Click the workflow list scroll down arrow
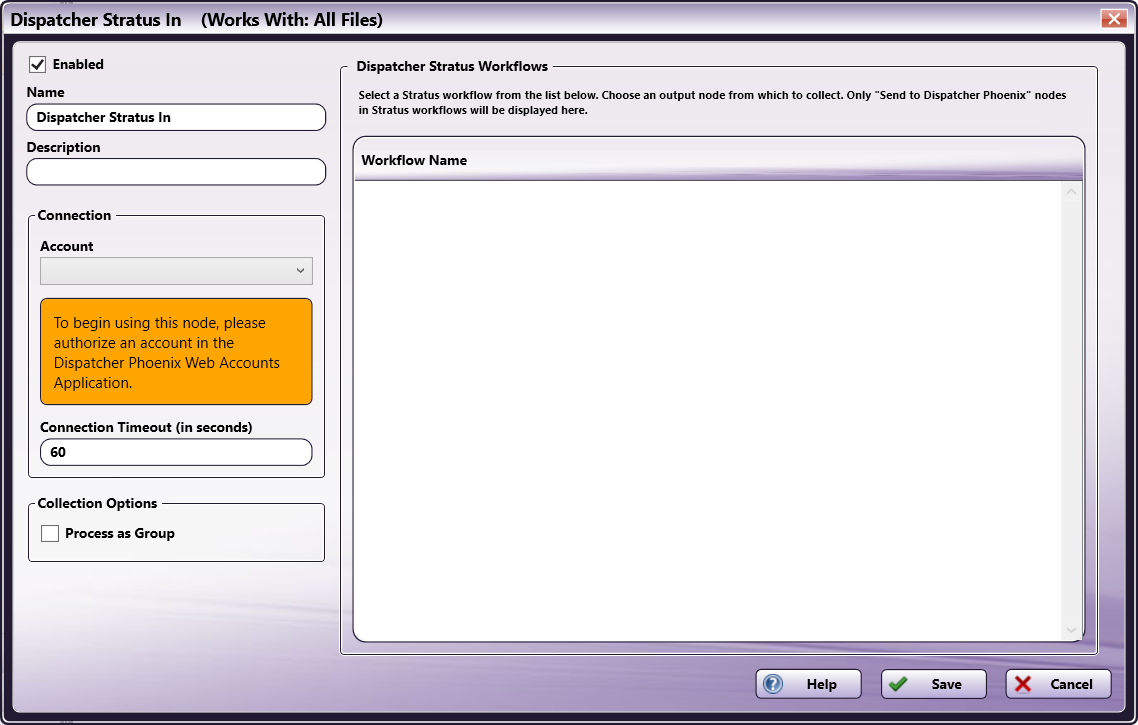1138x725 pixels. pyautogui.click(x=1071, y=630)
